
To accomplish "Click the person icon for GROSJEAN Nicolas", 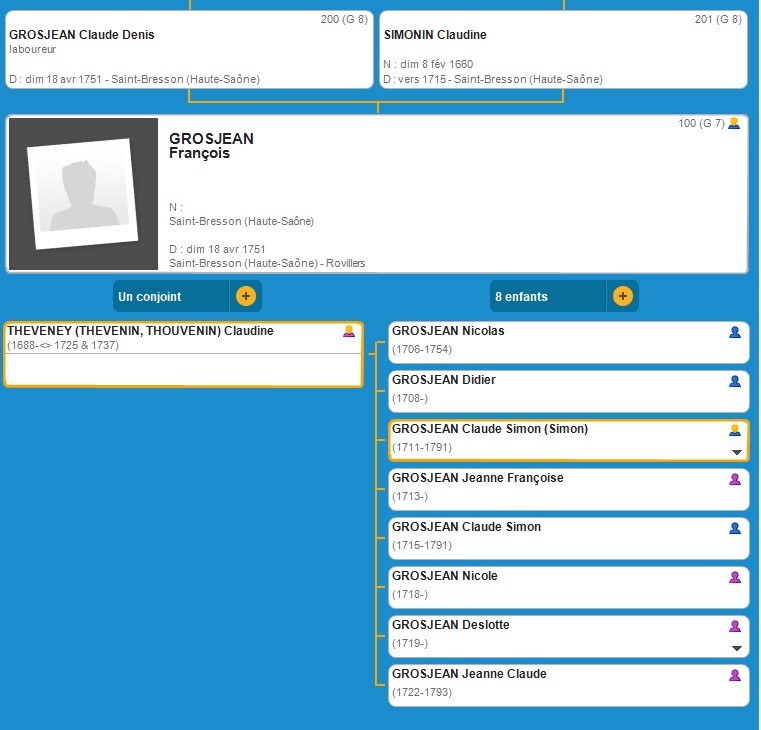I will click(x=735, y=332).
